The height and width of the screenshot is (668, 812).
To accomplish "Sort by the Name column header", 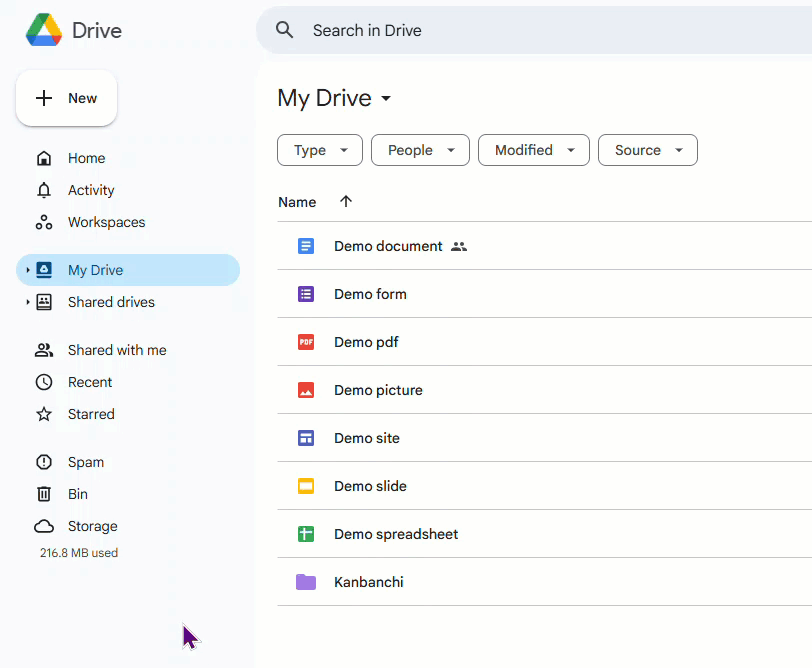I will pyautogui.click(x=297, y=202).
